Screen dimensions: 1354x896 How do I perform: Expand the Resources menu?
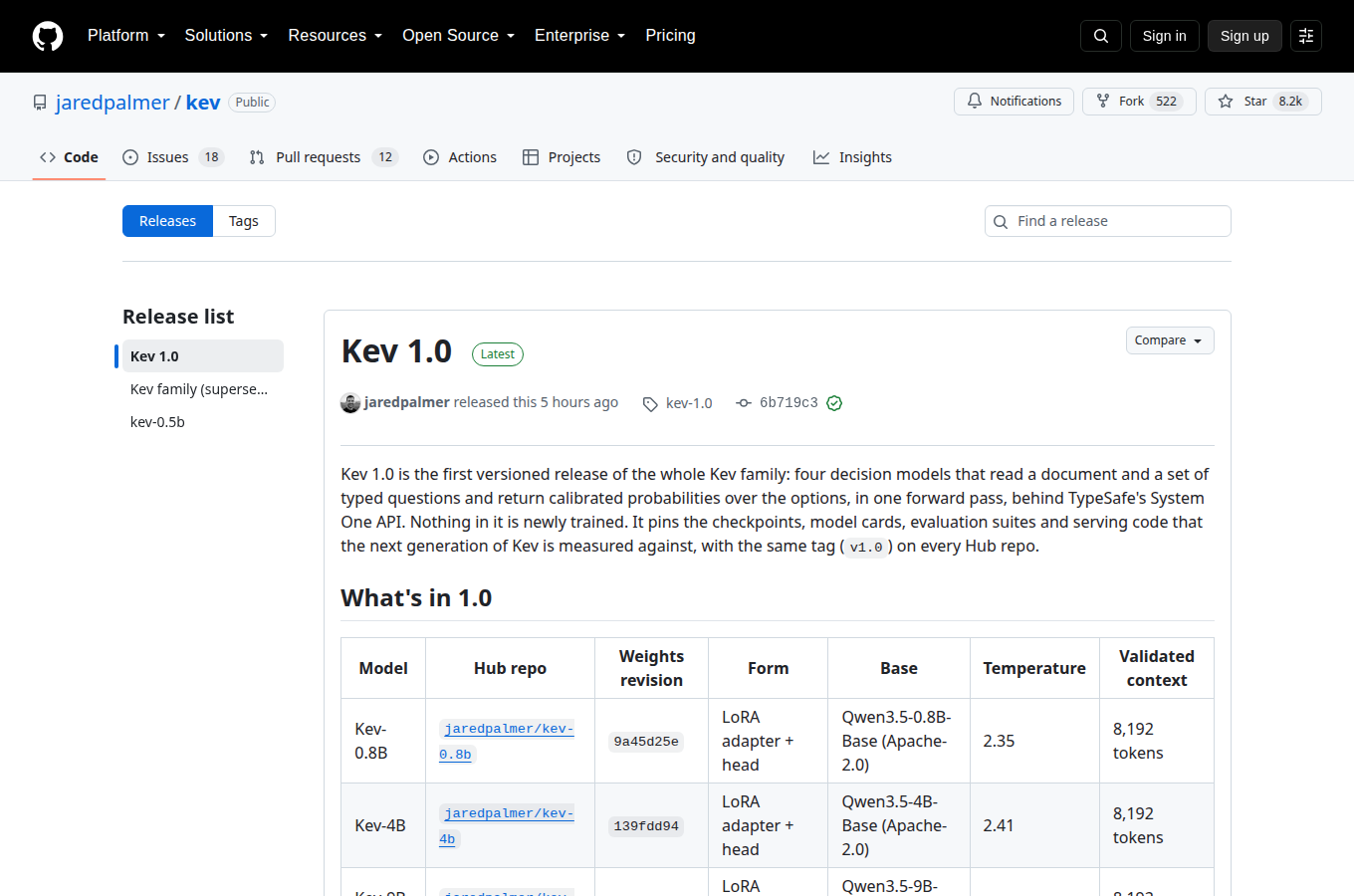336,36
